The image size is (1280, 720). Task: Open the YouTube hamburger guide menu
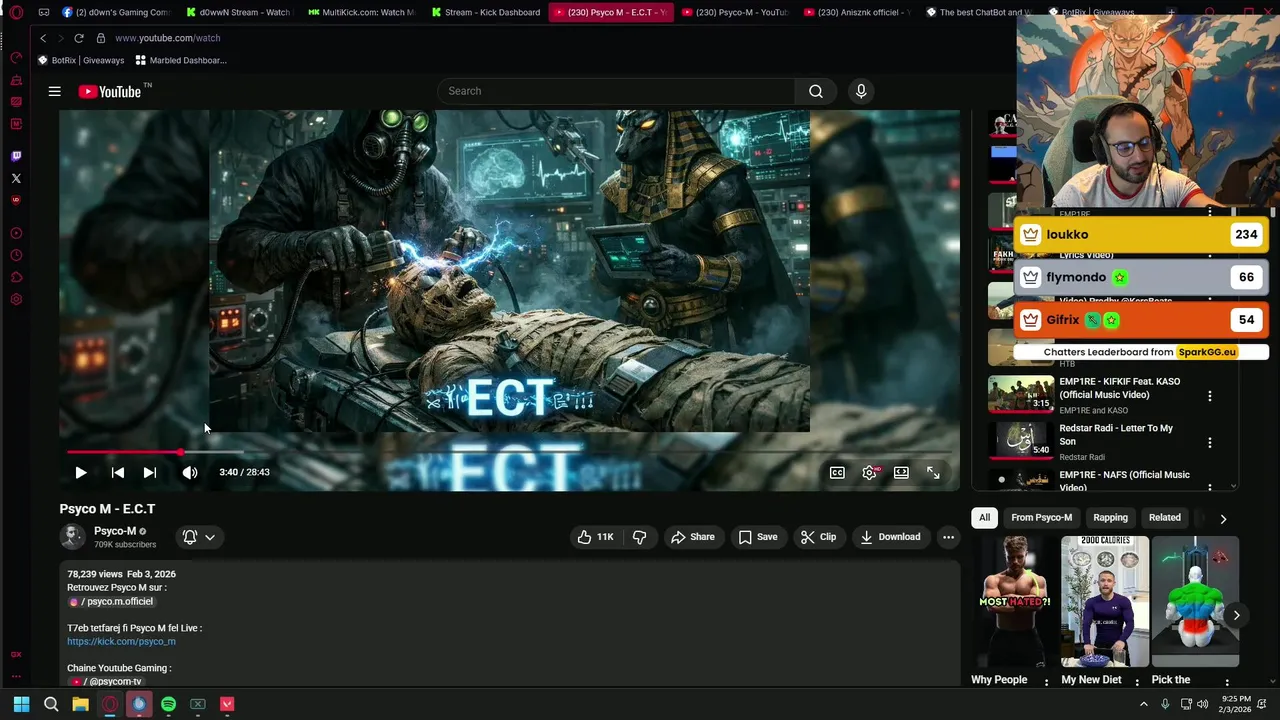55,91
